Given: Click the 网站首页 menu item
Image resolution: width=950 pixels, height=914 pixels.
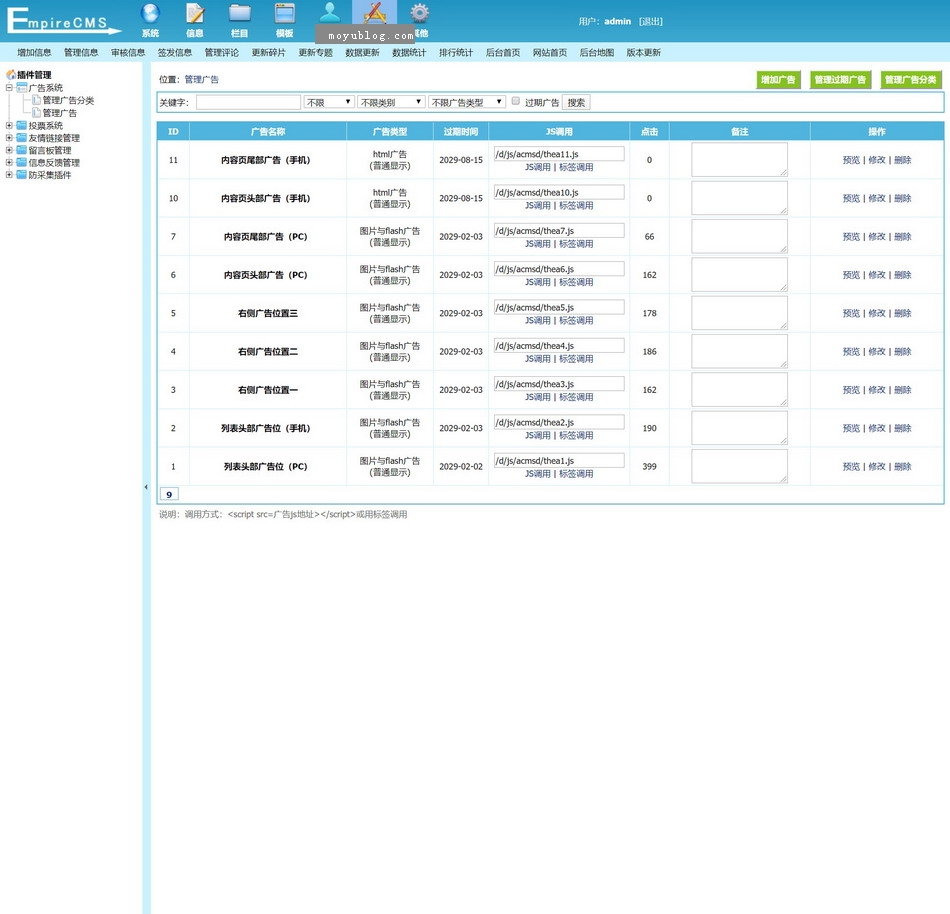Looking at the screenshot, I should (x=550, y=53).
